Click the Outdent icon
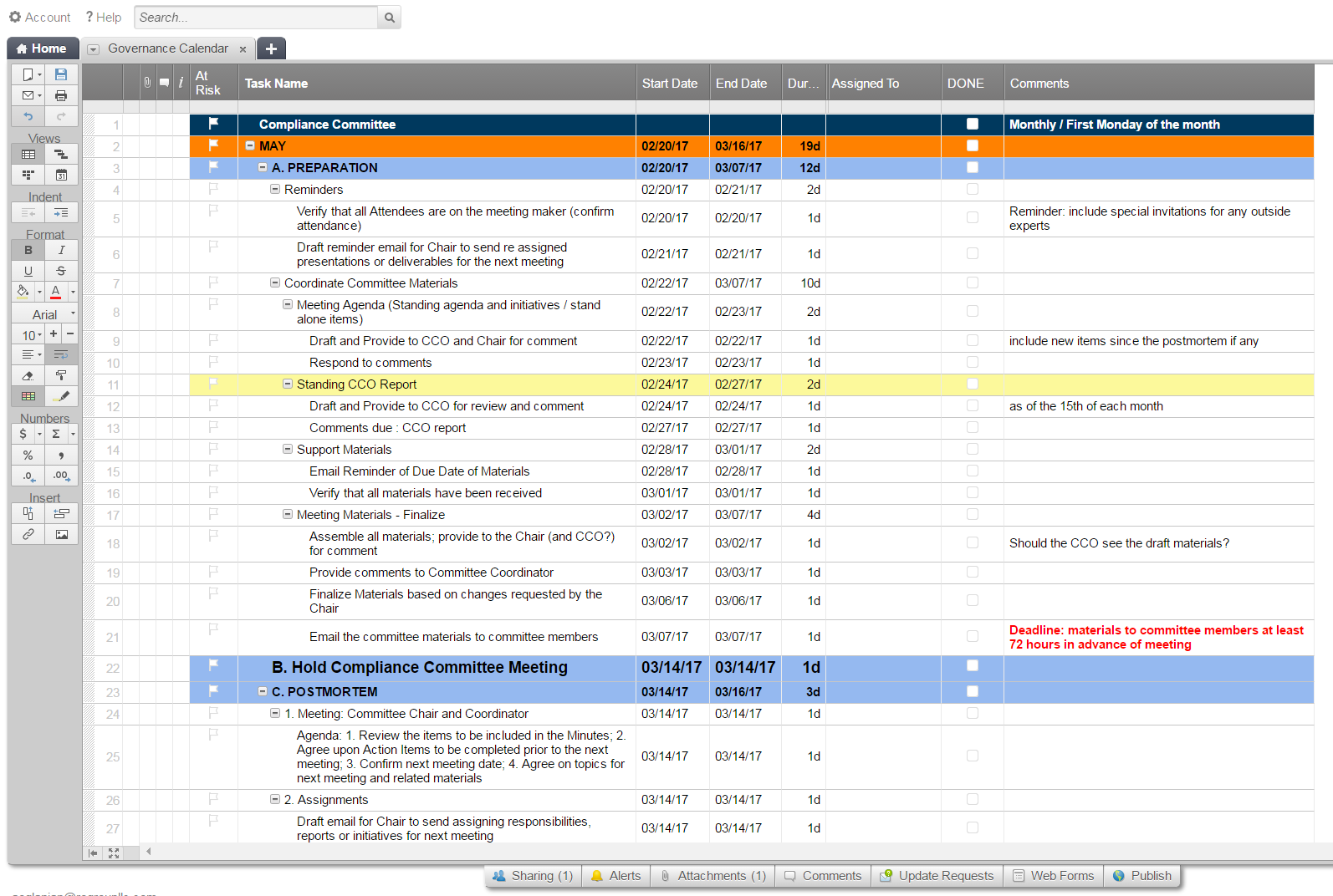Image resolution: width=1333 pixels, height=896 pixels. [x=28, y=212]
